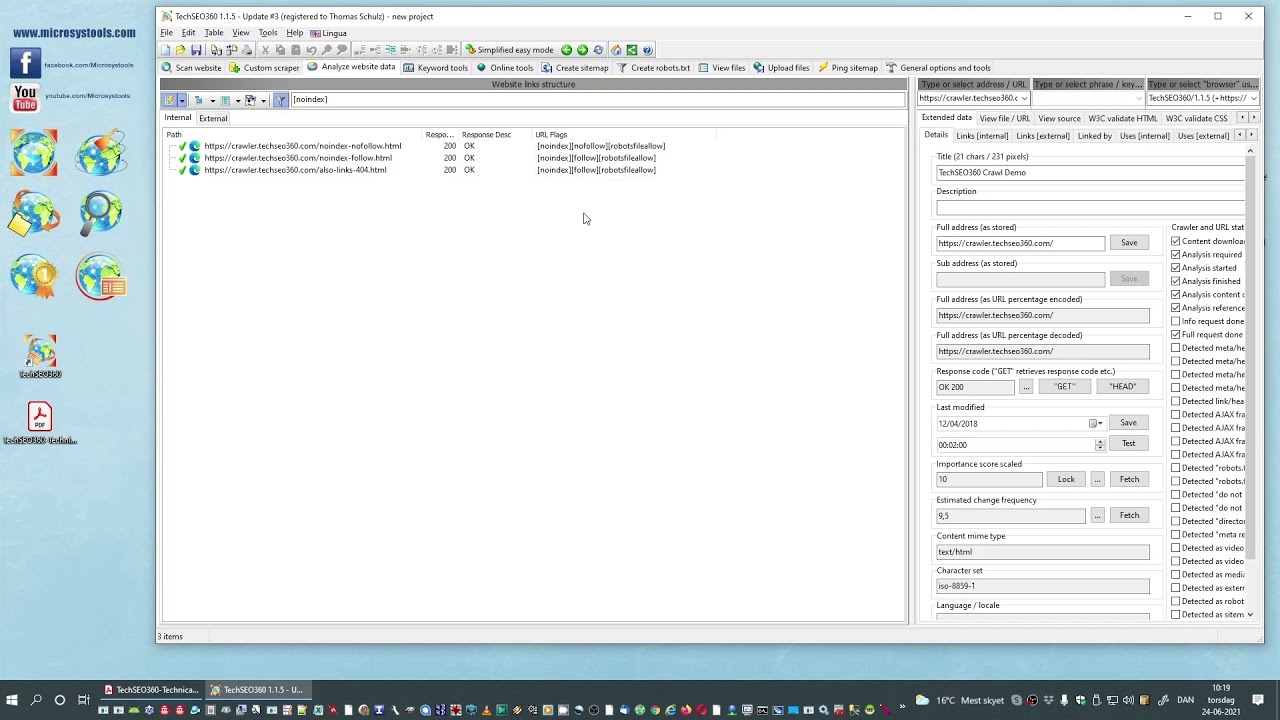This screenshot has width=1280, height=720.
Task: Open Facebook Microsystools shortcut icon
Action: coord(26,63)
